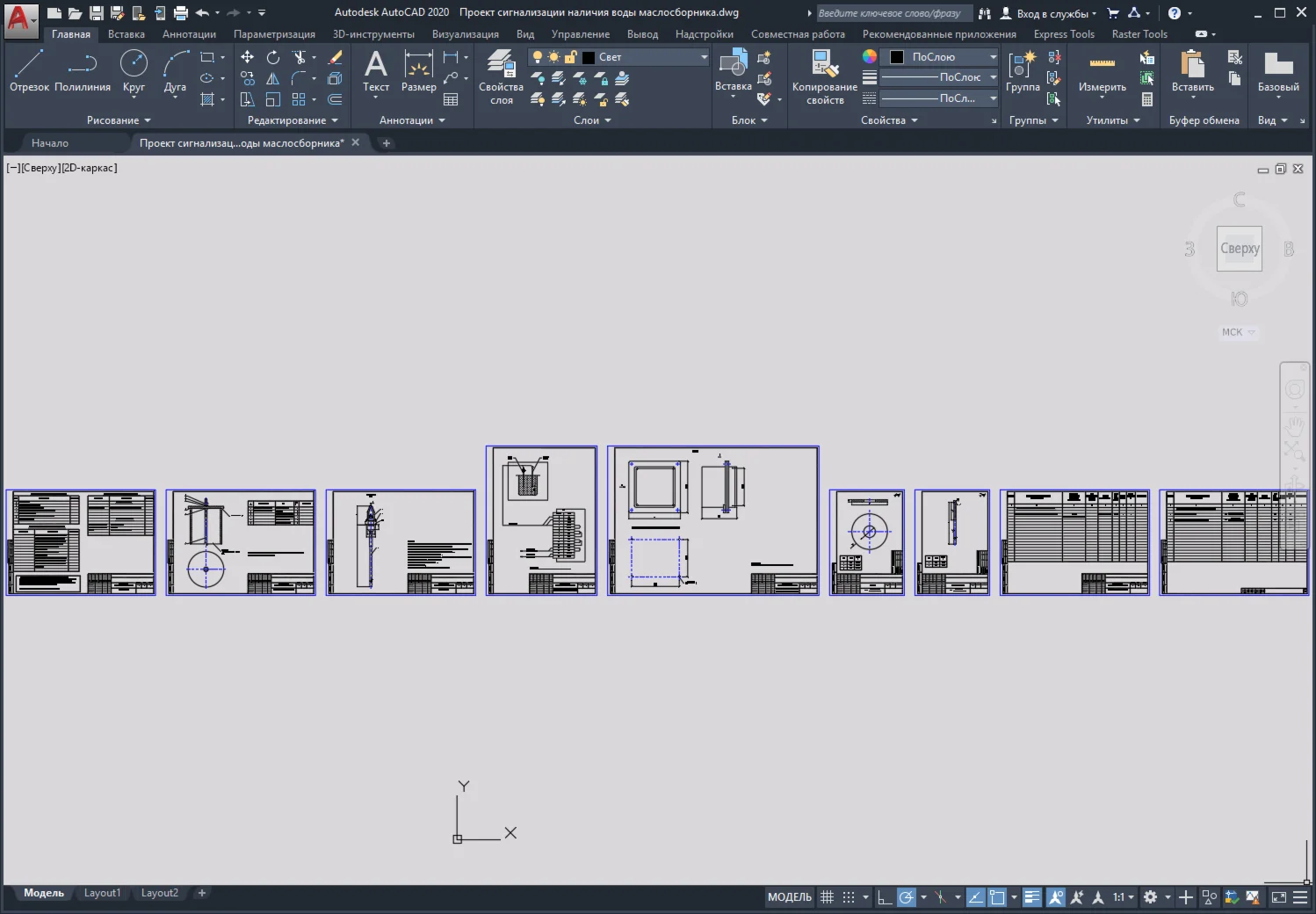Click the Hatch tool icon

click(207, 99)
